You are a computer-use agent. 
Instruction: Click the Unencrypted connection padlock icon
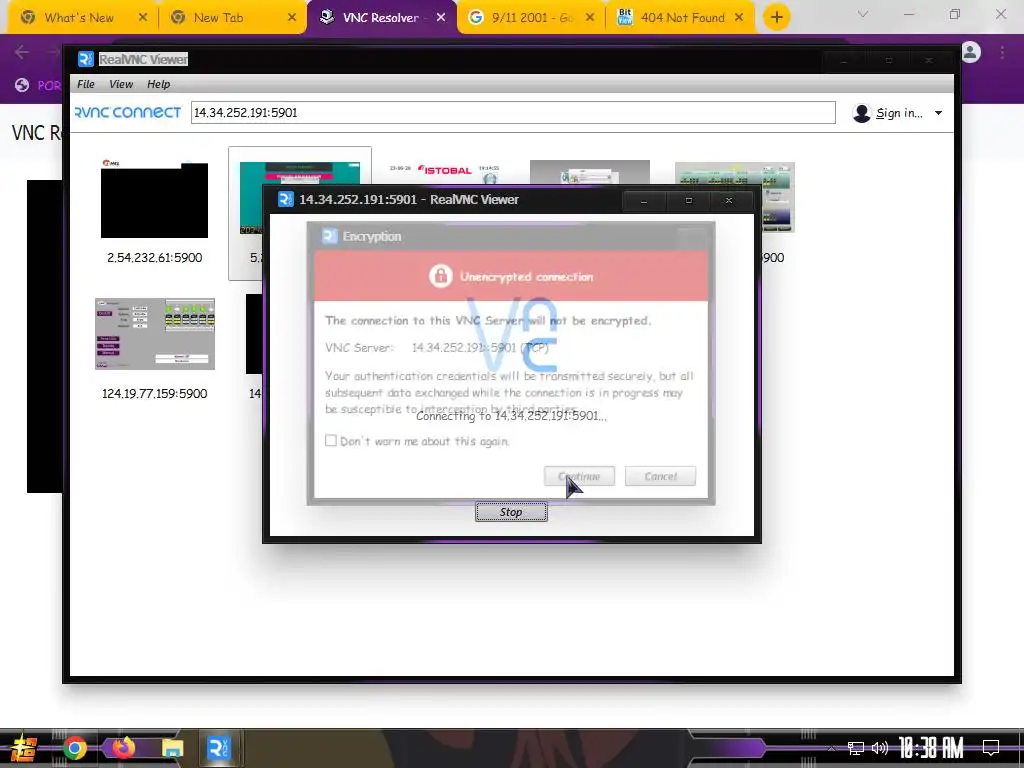click(x=440, y=276)
